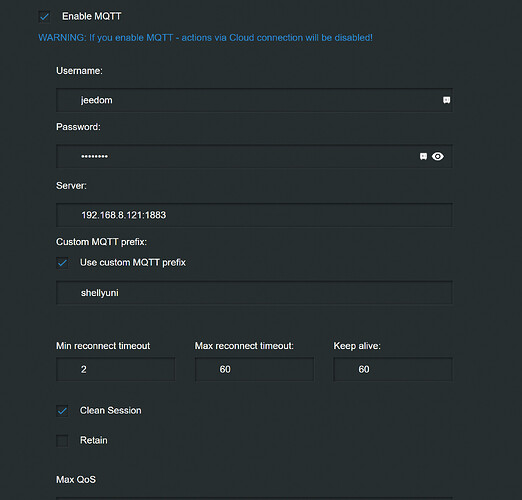
Task: Click the Clean Session label text
Action: pyautogui.click(x=110, y=410)
